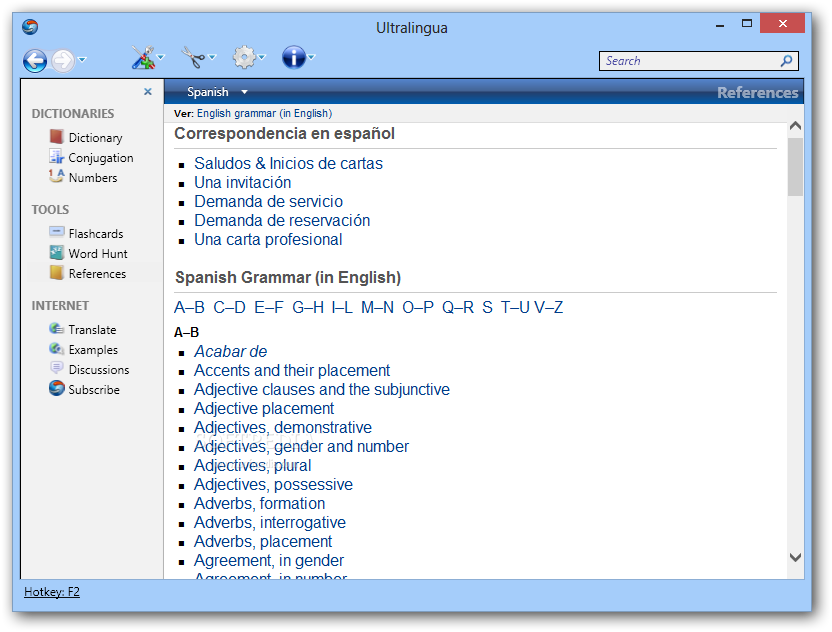
Task: Click the blue Back arrow button
Action: pos(35,60)
